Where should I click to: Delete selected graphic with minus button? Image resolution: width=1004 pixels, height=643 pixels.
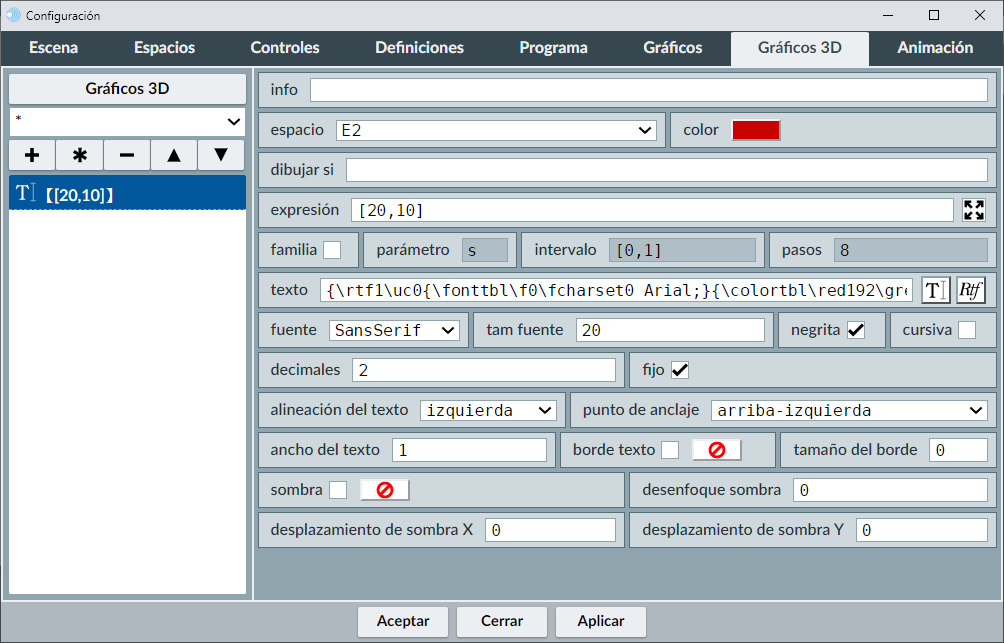coord(127,155)
